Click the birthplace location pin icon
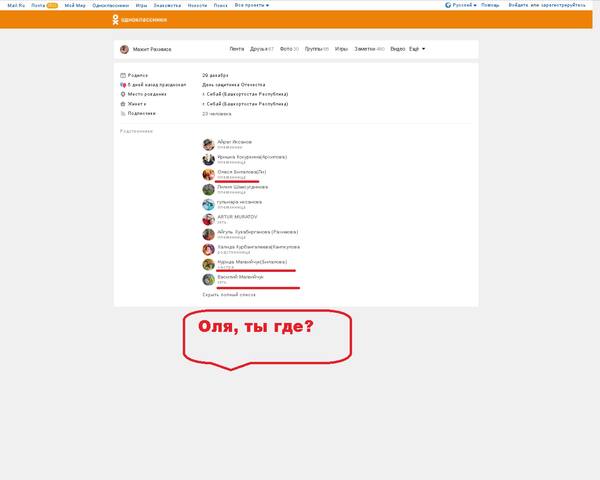 (123, 94)
